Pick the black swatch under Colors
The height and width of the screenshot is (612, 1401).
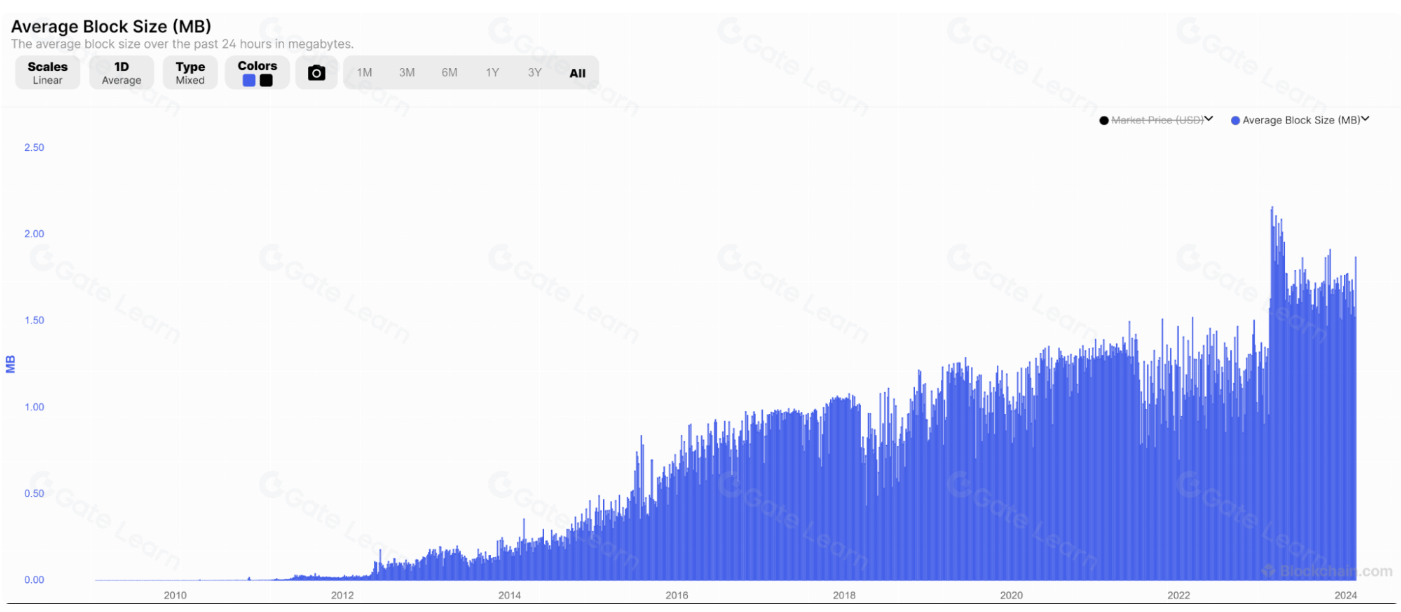[266, 81]
